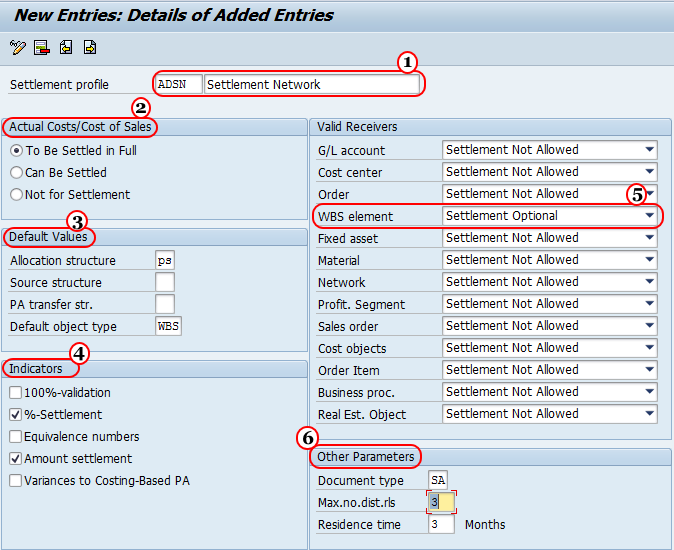674x550 pixels.
Task: Click the Display/Change pencil toolbar icon
Action: tap(17, 47)
